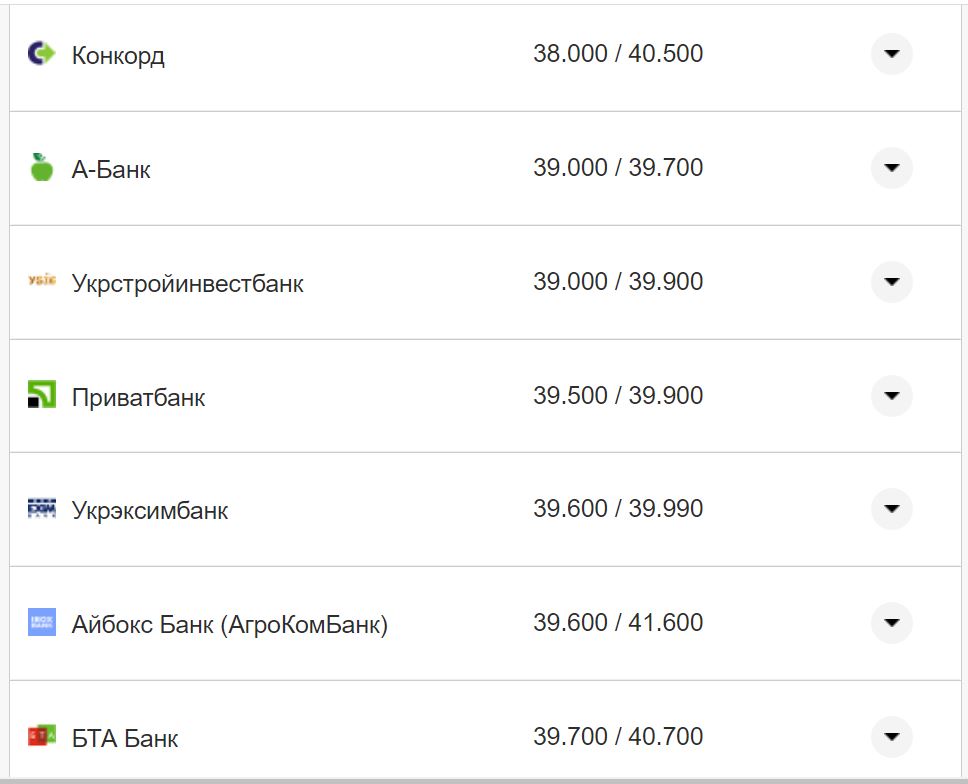Click the blue Айбокс Банк logo
Image resolution: width=968 pixels, height=784 pixels.
42,623
